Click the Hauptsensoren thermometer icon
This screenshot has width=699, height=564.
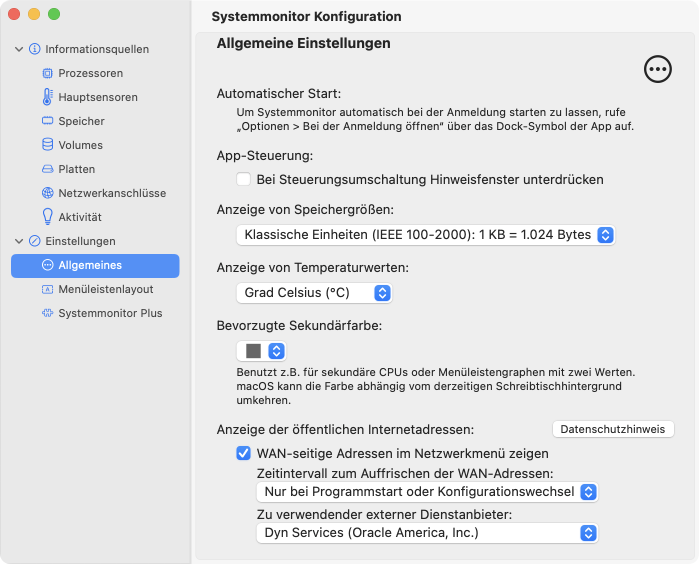point(47,97)
